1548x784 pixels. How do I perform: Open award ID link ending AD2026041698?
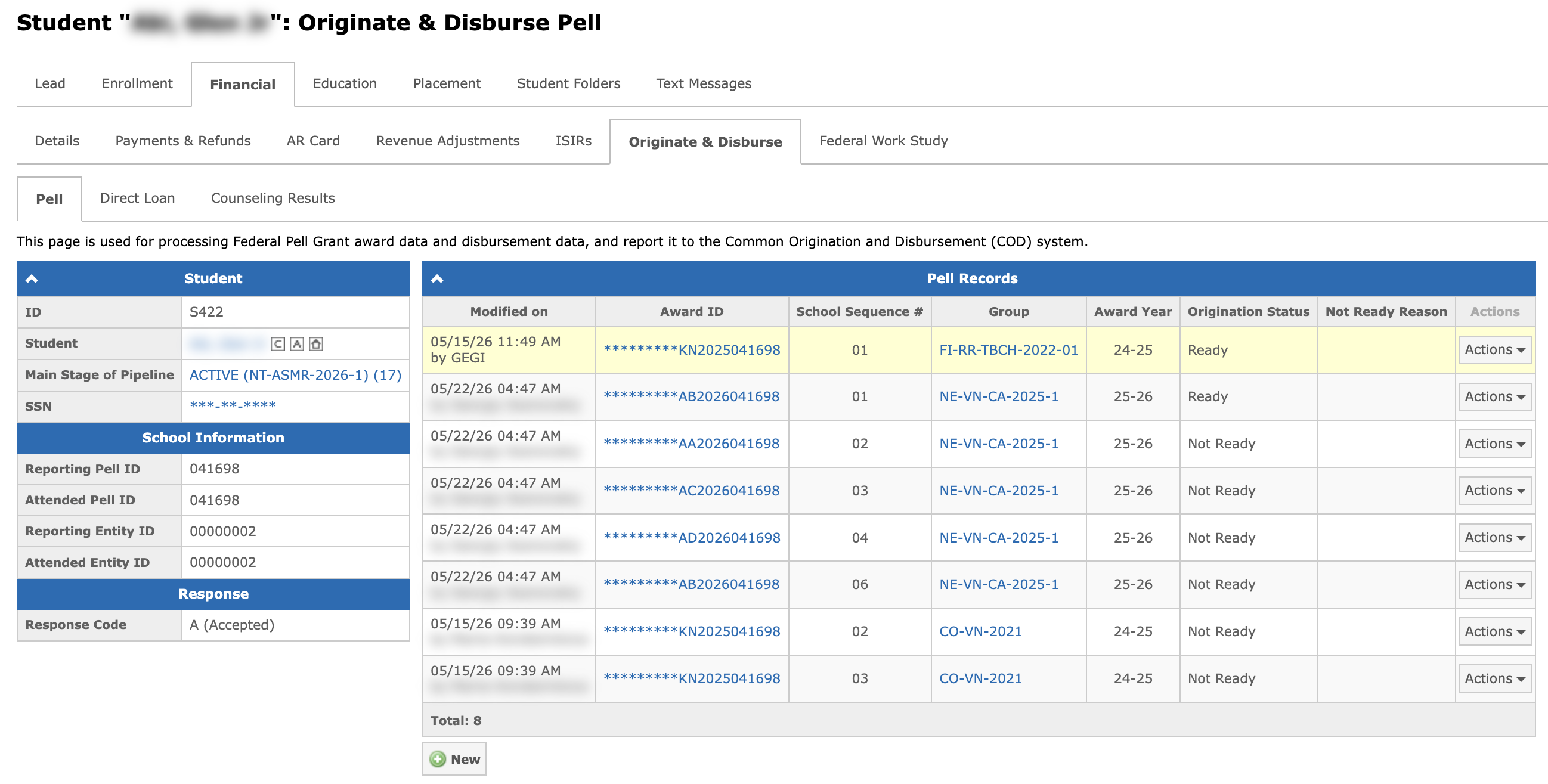pos(692,538)
